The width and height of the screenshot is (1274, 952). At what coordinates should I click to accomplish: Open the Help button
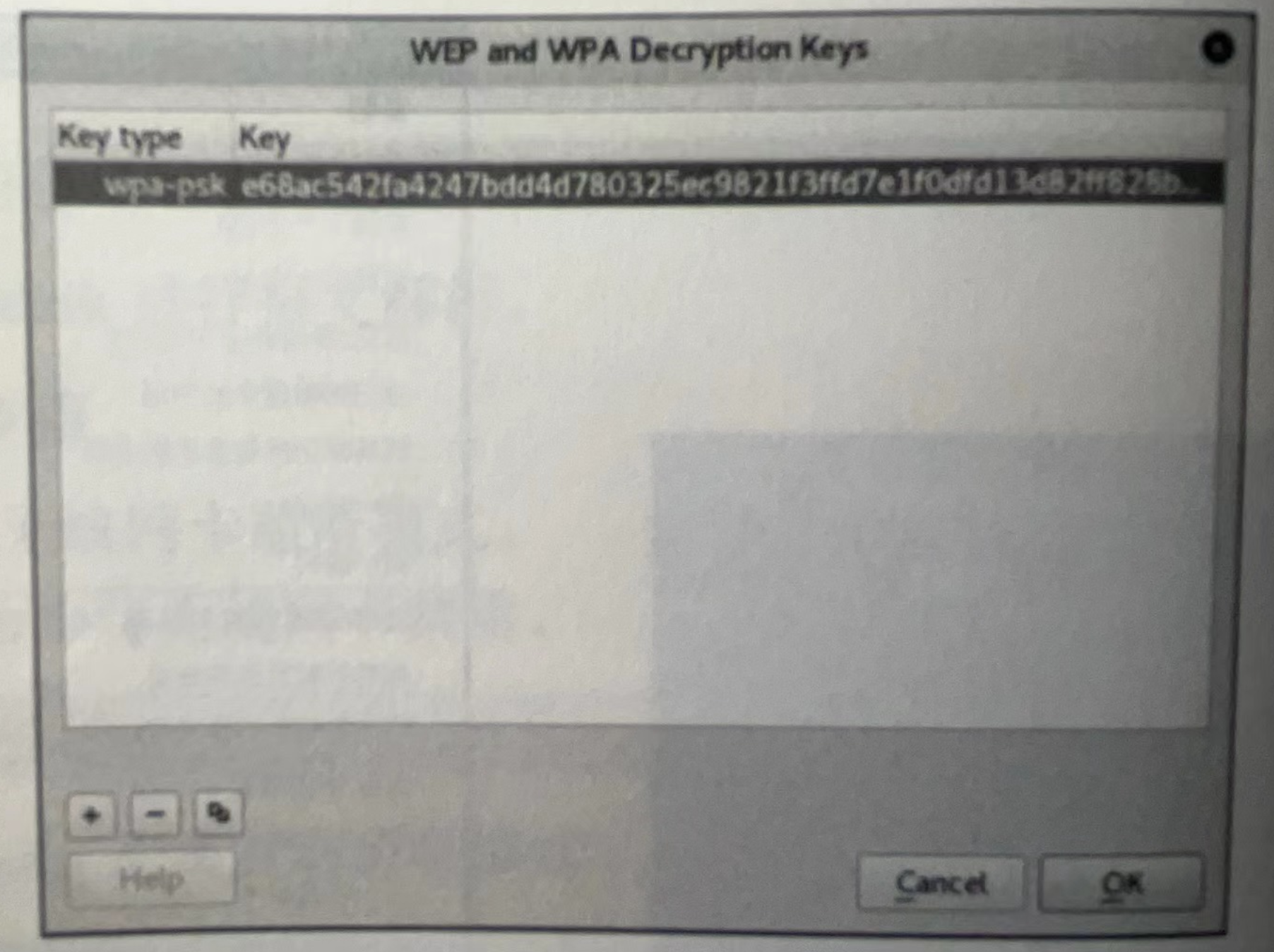click(x=151, y=879)
